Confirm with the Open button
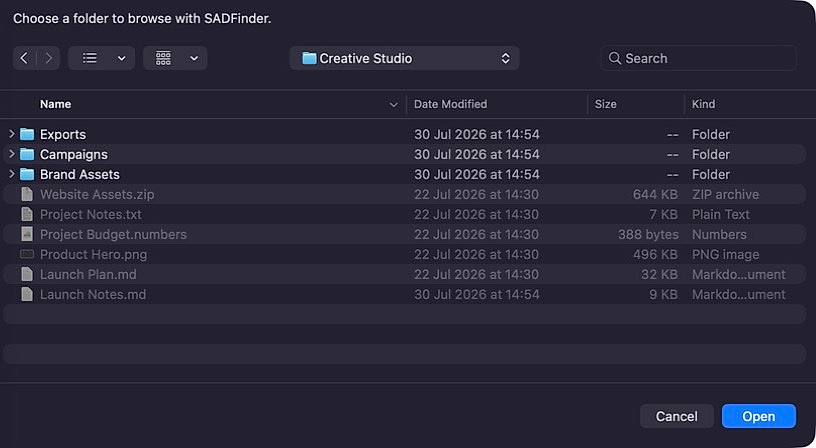The image size is (816, 448). [759, 416]
